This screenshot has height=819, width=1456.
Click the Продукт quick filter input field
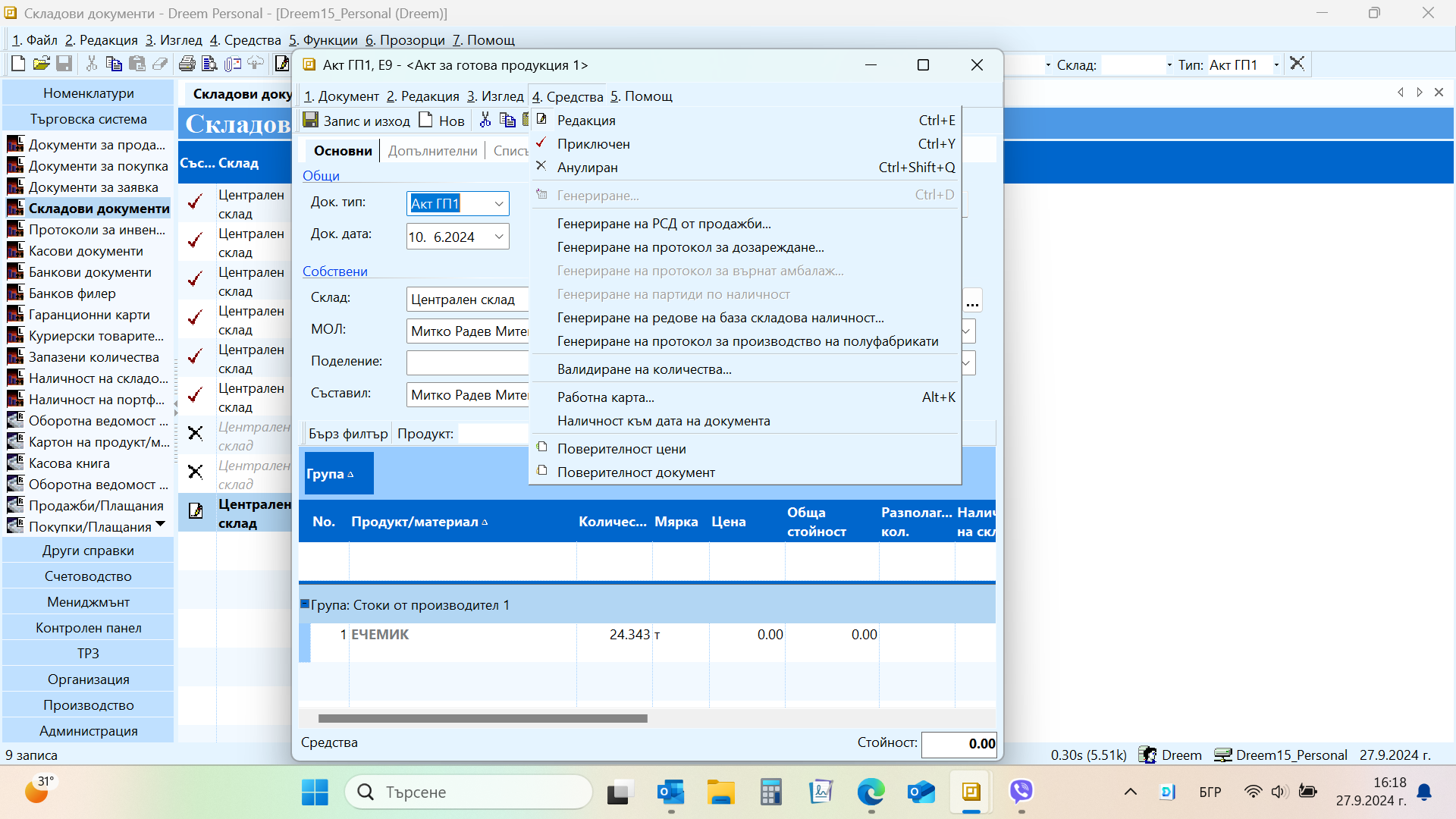(x=493, y=433)
